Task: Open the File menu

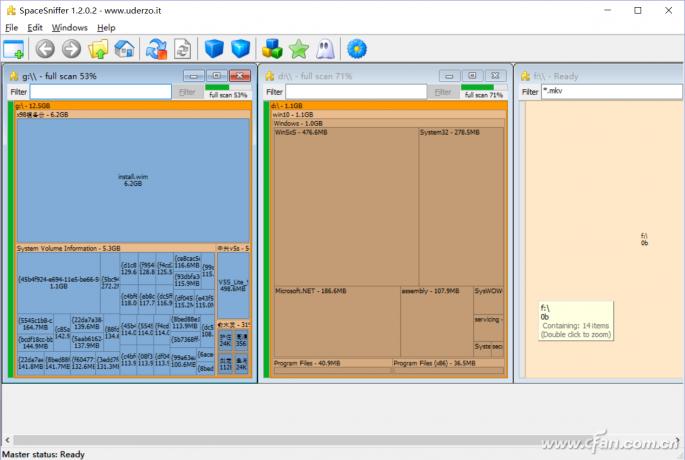Action: (11, 28)
